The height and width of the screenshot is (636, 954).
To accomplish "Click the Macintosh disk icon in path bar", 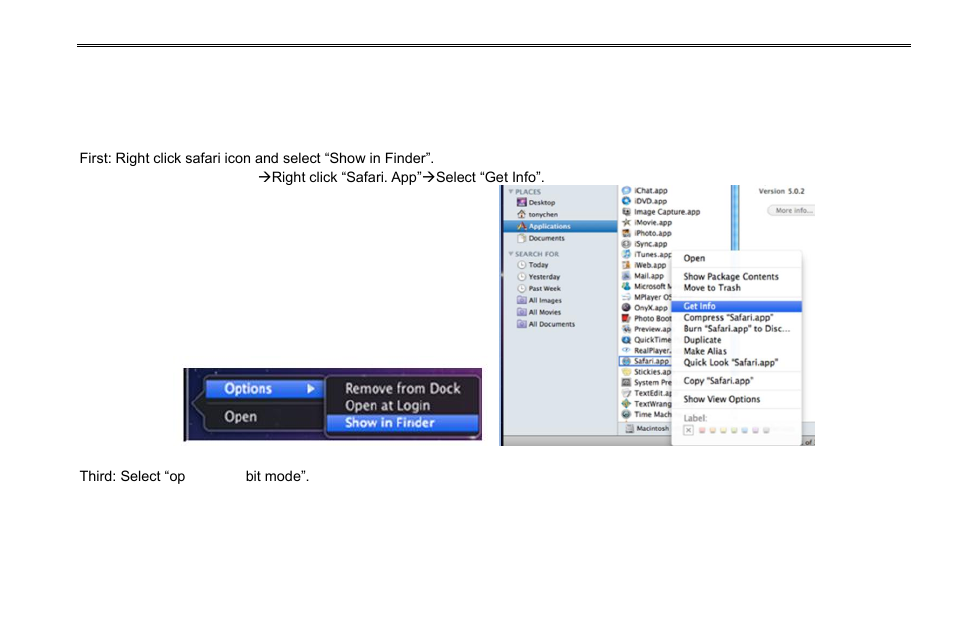I will point(630,428).
